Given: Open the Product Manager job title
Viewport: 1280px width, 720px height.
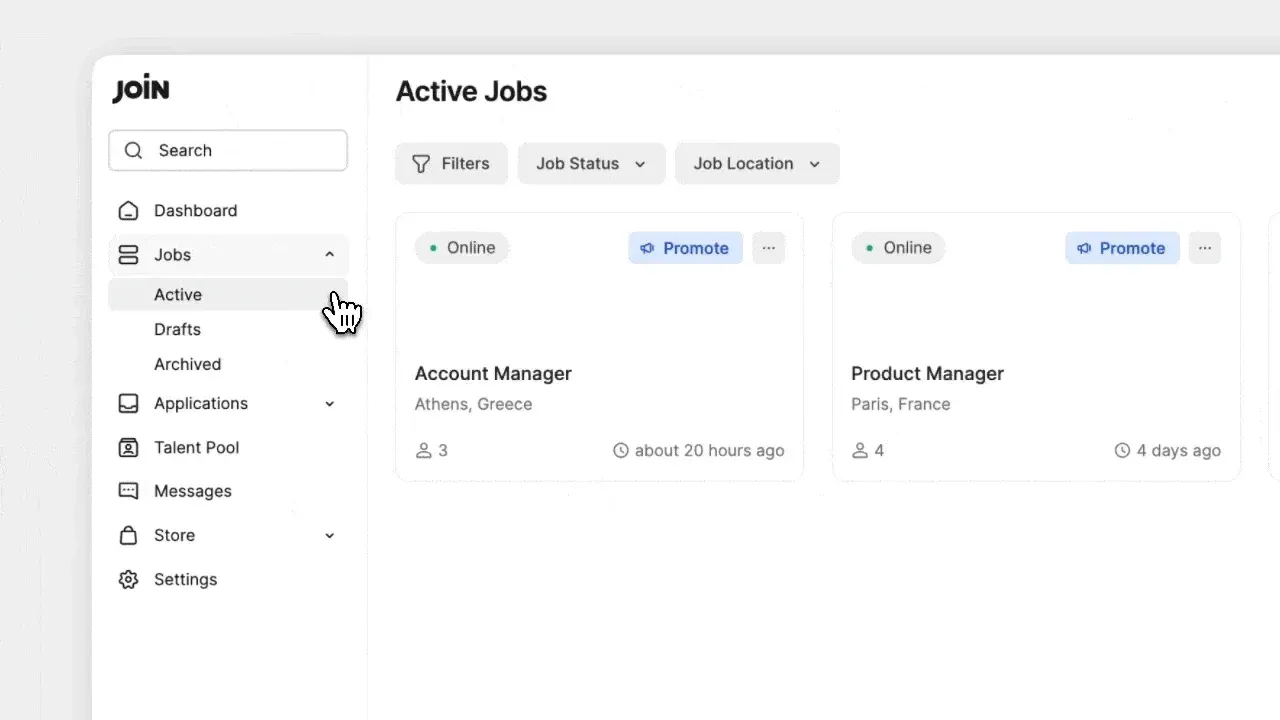Looking at the screenshot, I should pos(927,374).
